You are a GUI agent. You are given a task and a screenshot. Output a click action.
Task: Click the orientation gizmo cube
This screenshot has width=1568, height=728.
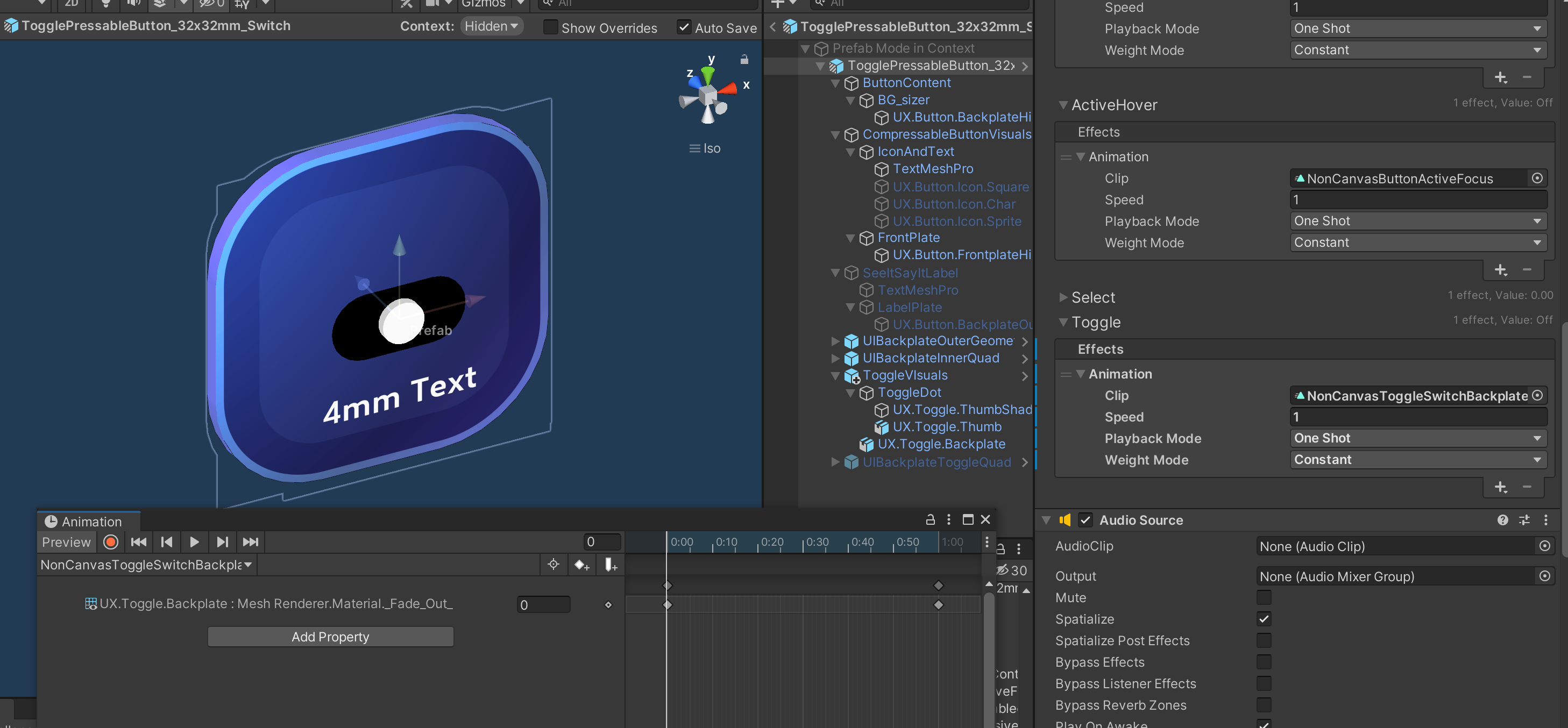707,96
